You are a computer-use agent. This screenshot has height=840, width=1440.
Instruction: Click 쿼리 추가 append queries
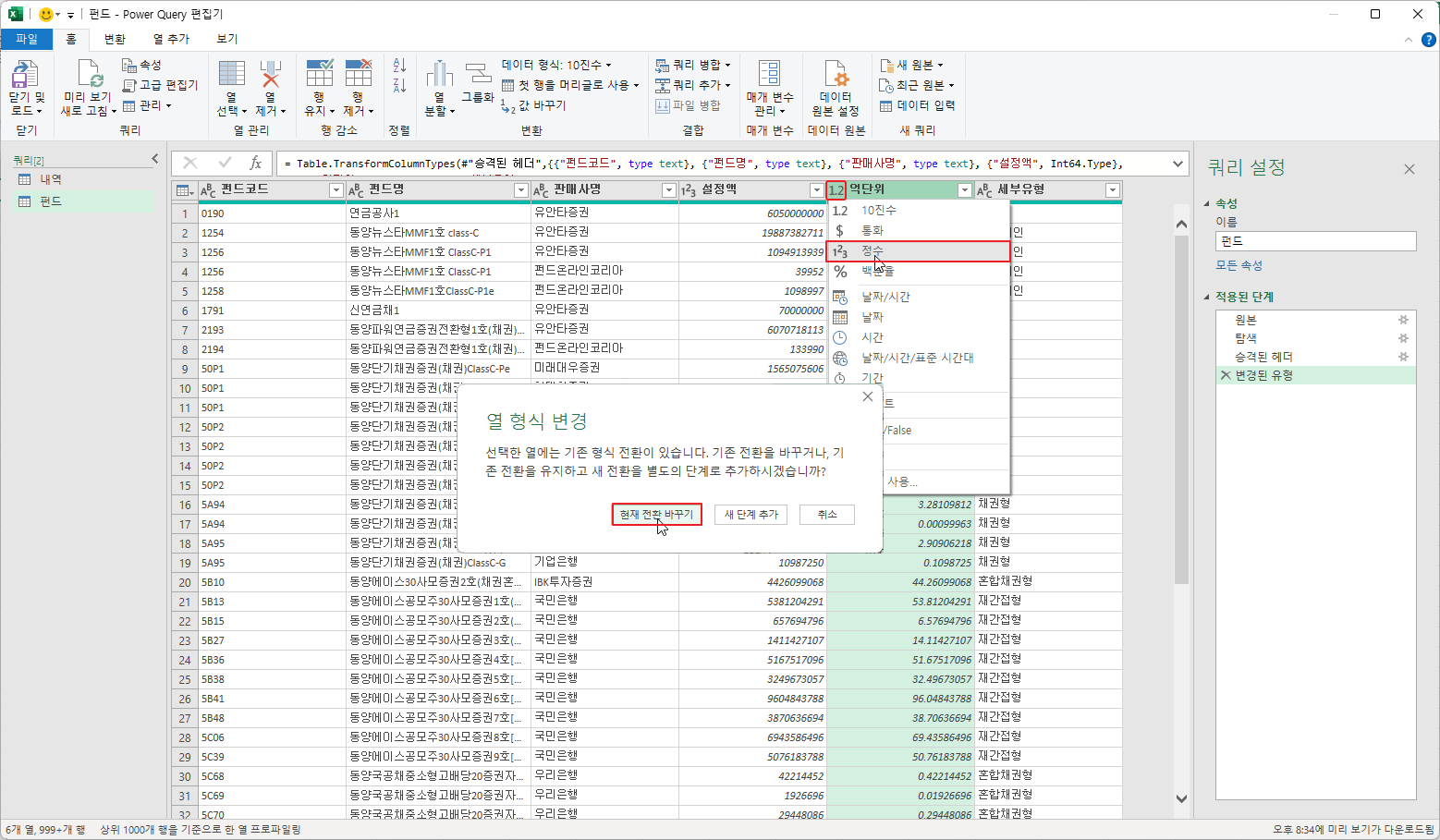click(x=693, y=85)
